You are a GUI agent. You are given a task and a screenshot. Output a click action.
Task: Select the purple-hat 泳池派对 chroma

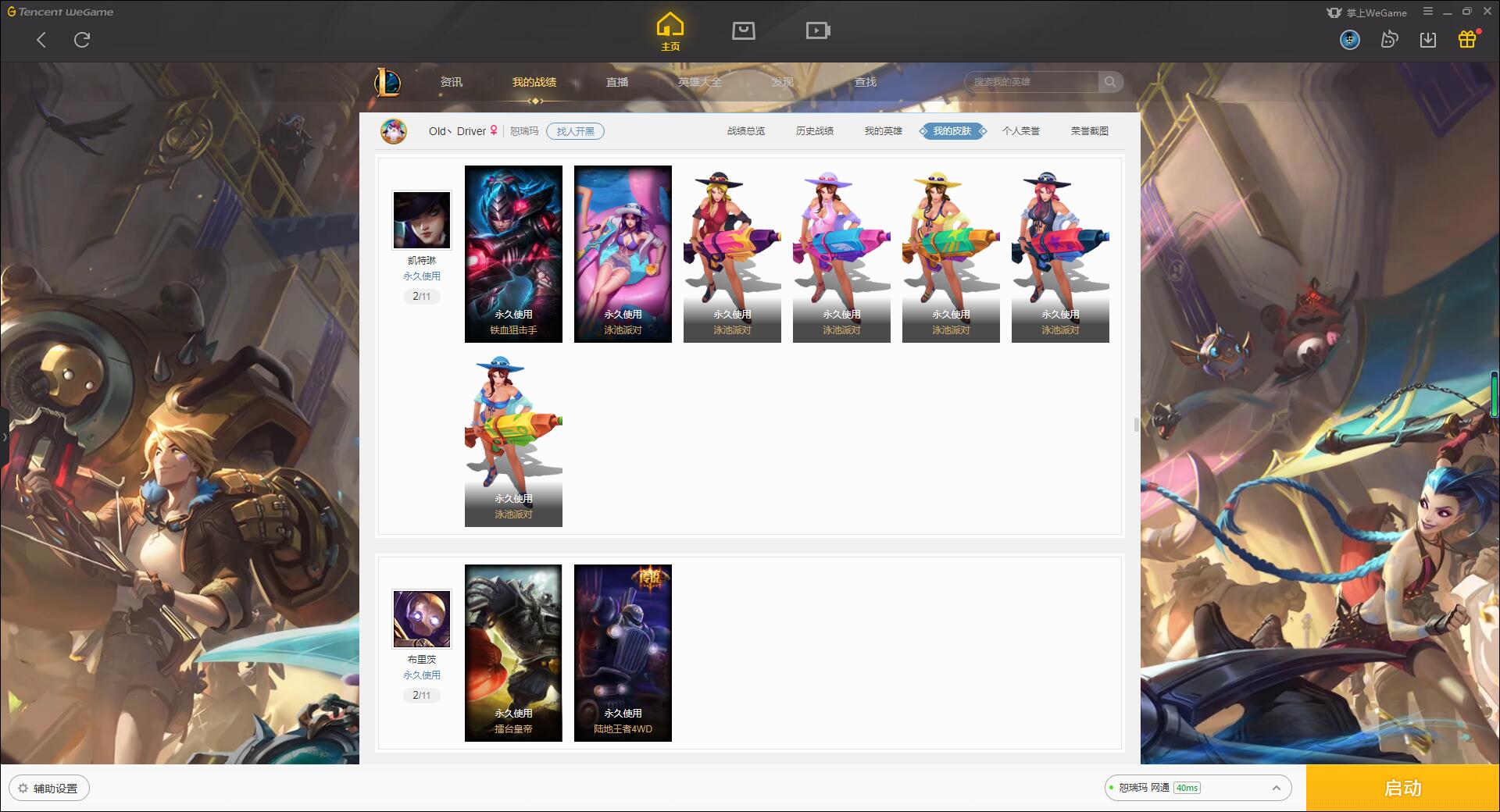[841, 254]
